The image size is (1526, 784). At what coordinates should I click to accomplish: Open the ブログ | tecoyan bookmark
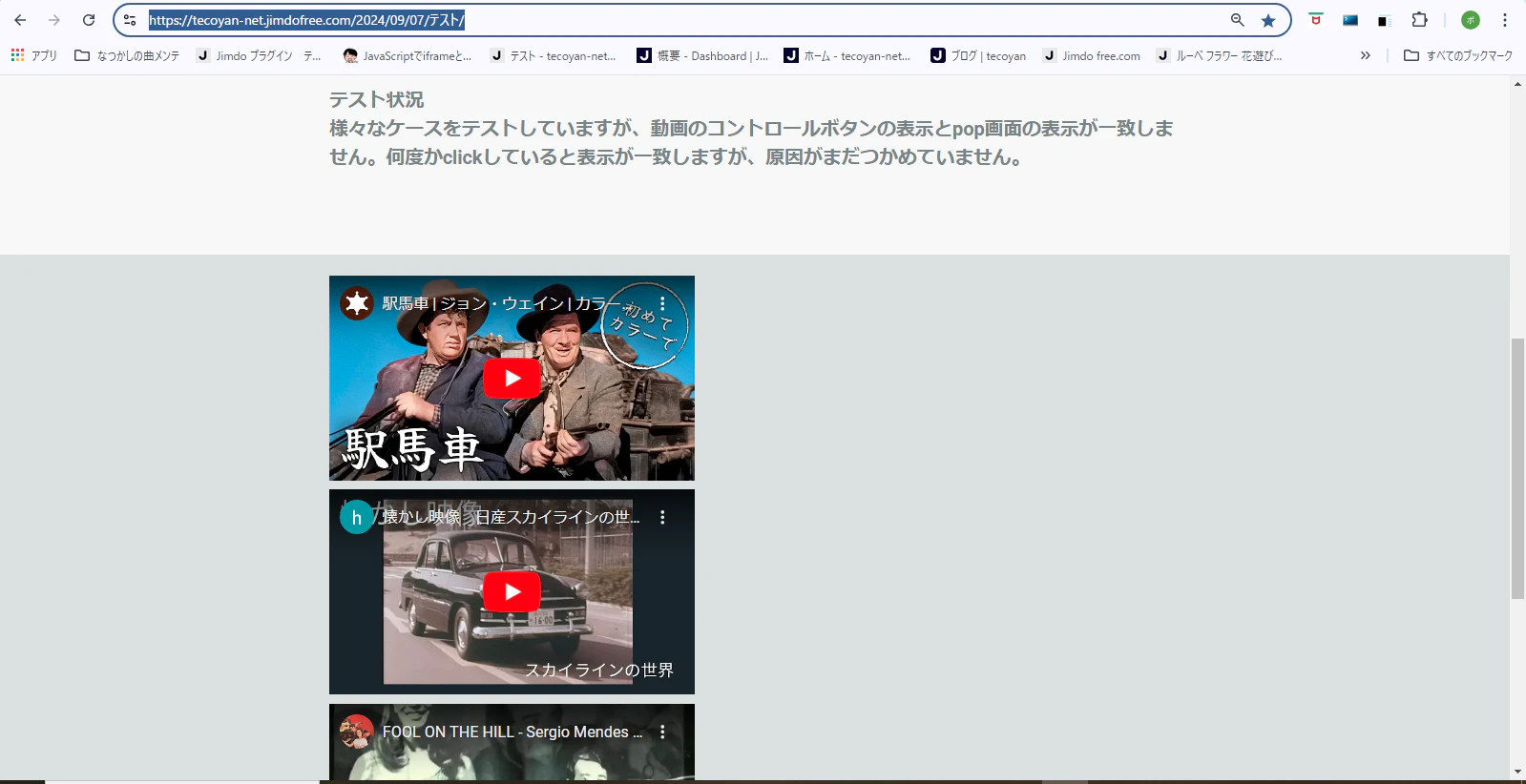tap(978, 56)
